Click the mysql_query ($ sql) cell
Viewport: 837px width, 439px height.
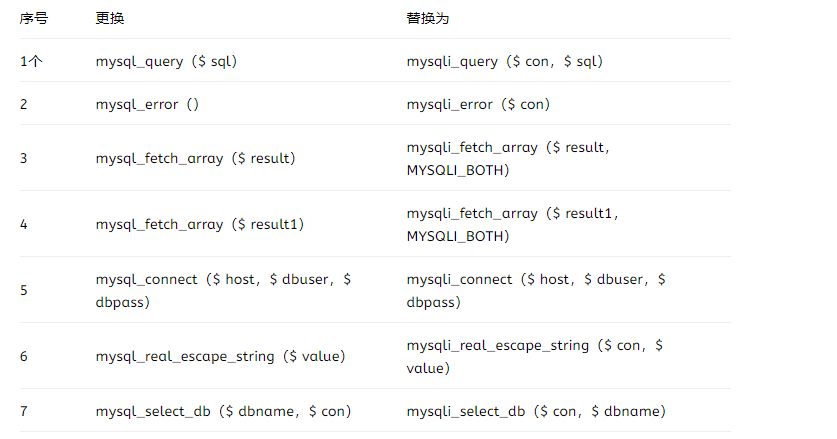coord(166,61)
